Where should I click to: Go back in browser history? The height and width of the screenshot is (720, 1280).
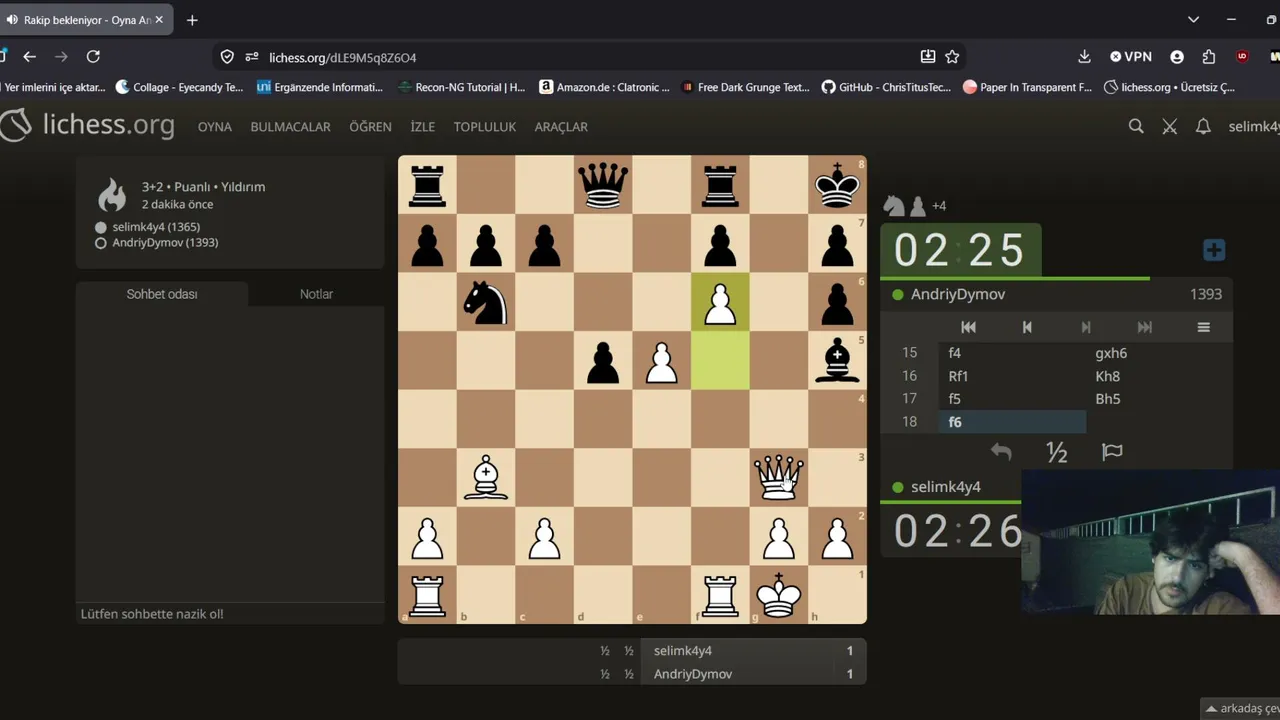[x=29, y=57]
